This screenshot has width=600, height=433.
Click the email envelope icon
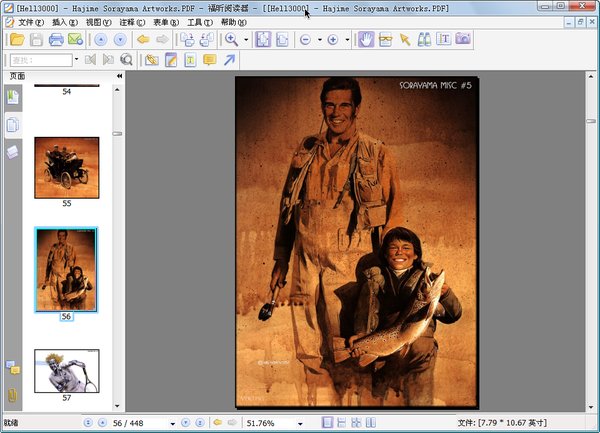click(75, 40)
